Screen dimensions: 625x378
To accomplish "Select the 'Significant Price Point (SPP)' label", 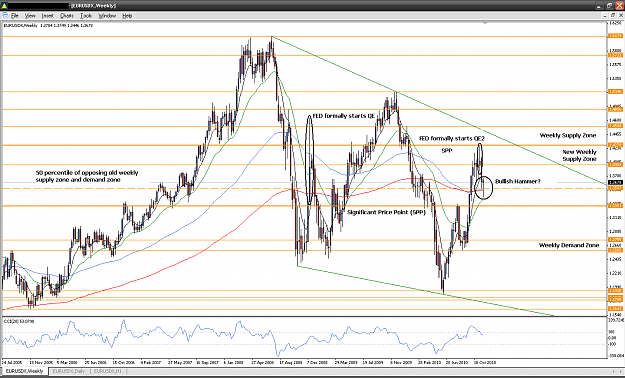I will click(386, 213).
